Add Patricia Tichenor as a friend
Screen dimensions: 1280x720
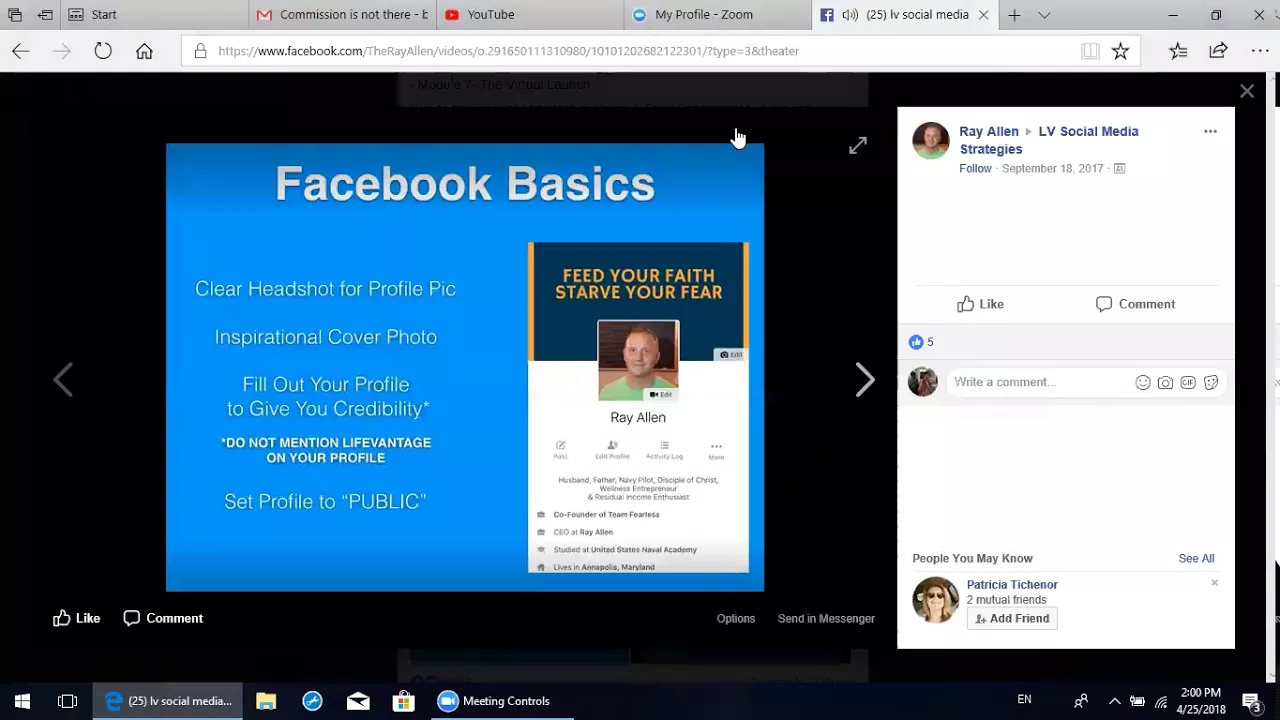1012,618
